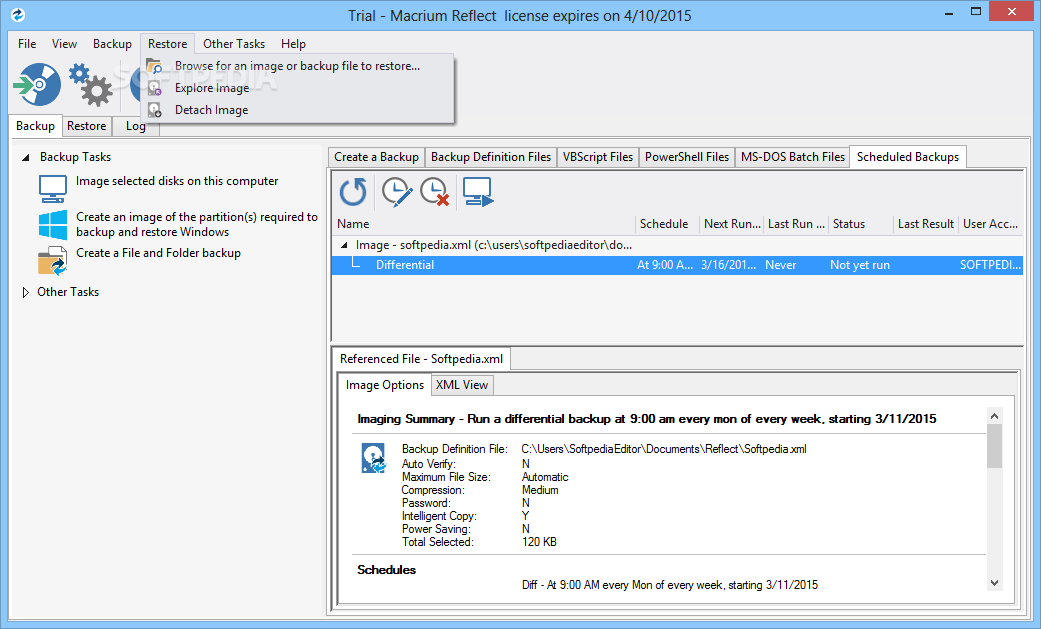This screenshot has width=1041, height=629.
Task: Click the Windows logo partition image icon
Action: pyautogui.click(x=52, y=225)
